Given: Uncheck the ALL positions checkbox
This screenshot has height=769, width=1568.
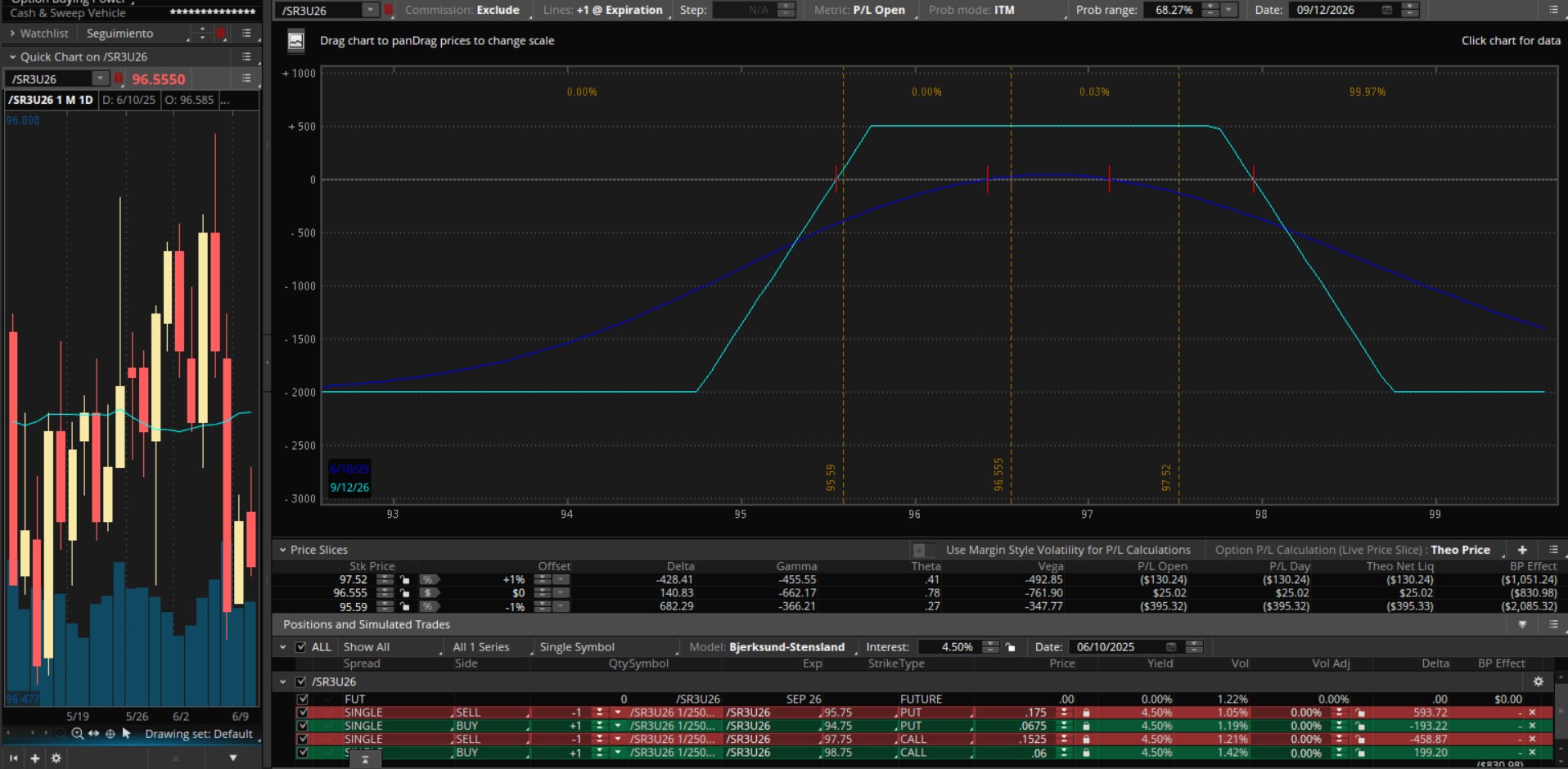Looking at the screenshot, I should [301, 647].
